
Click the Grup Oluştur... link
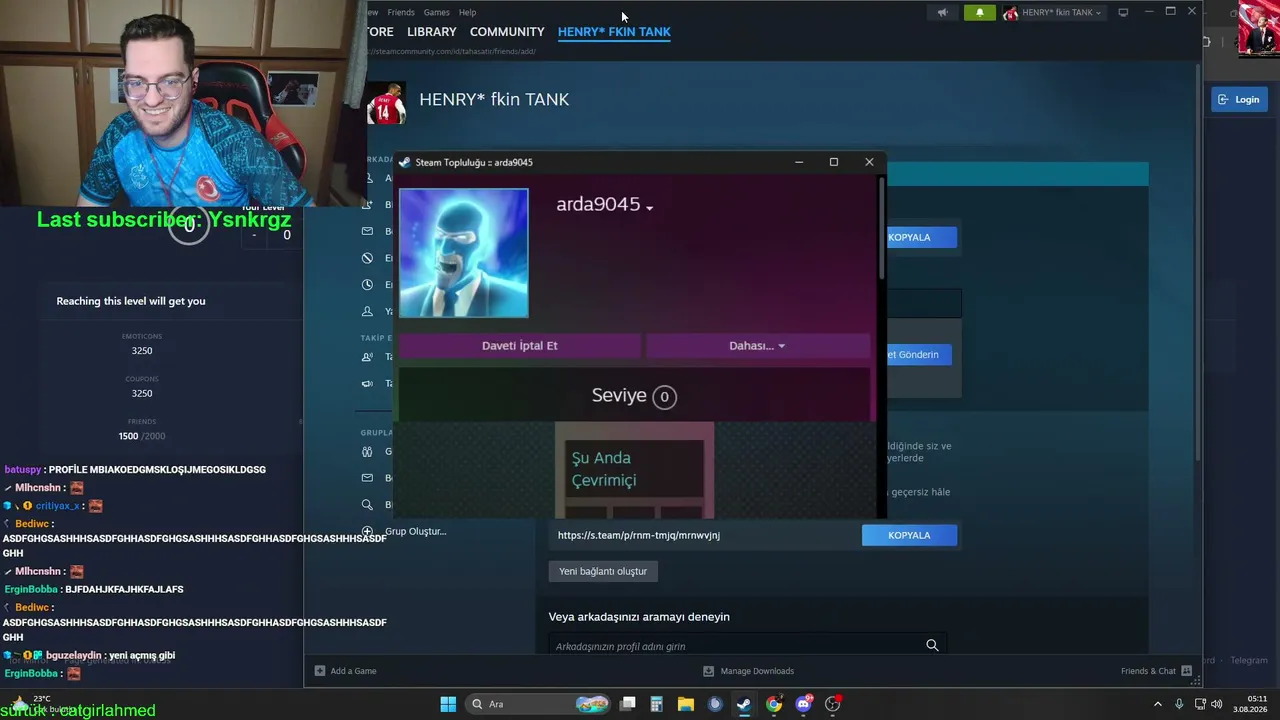click(416, 531)
